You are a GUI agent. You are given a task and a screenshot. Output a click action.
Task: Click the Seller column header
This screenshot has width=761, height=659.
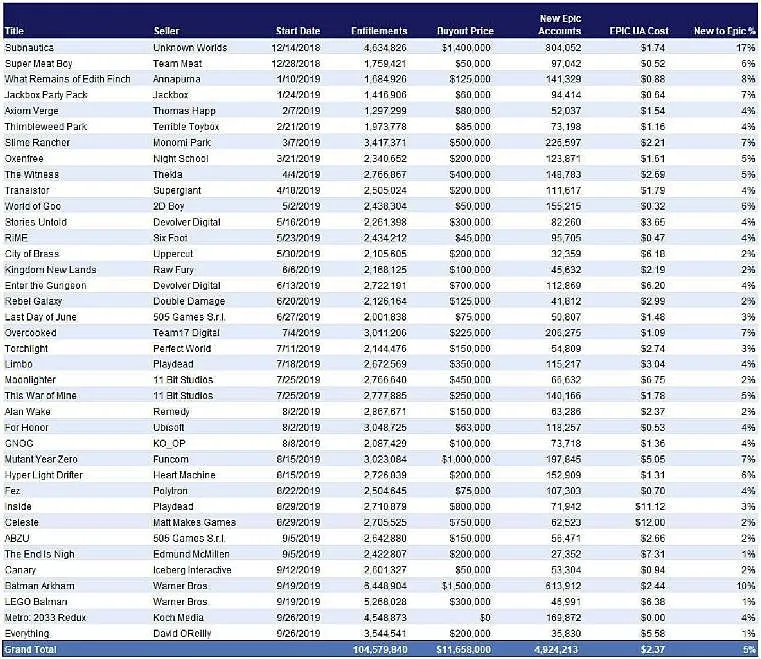click(166, 31)
